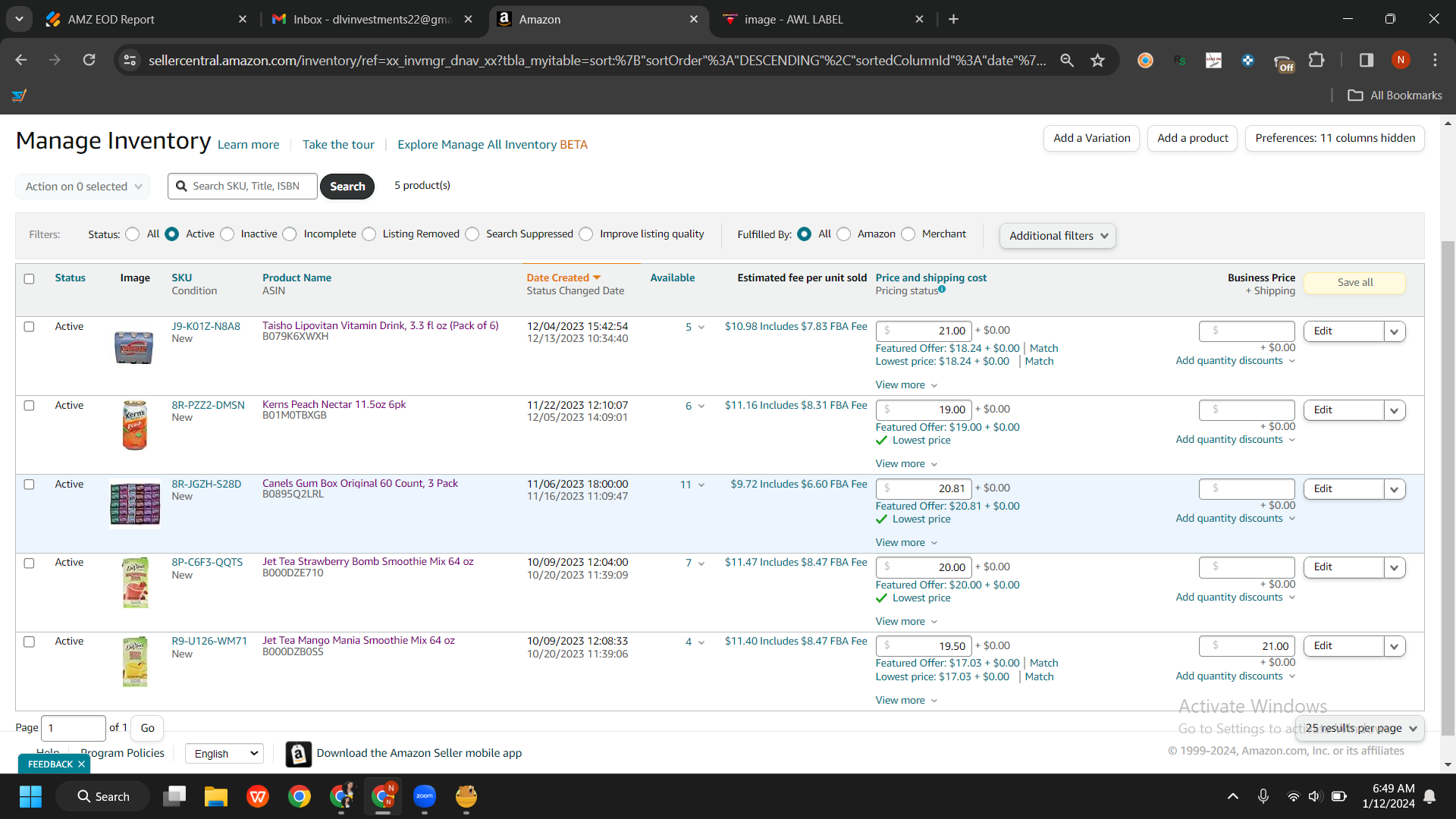This screenshot has height=819, width=1456.
Task: Select Fulfilled By Amazon radio button
Action: coord(844,234)
